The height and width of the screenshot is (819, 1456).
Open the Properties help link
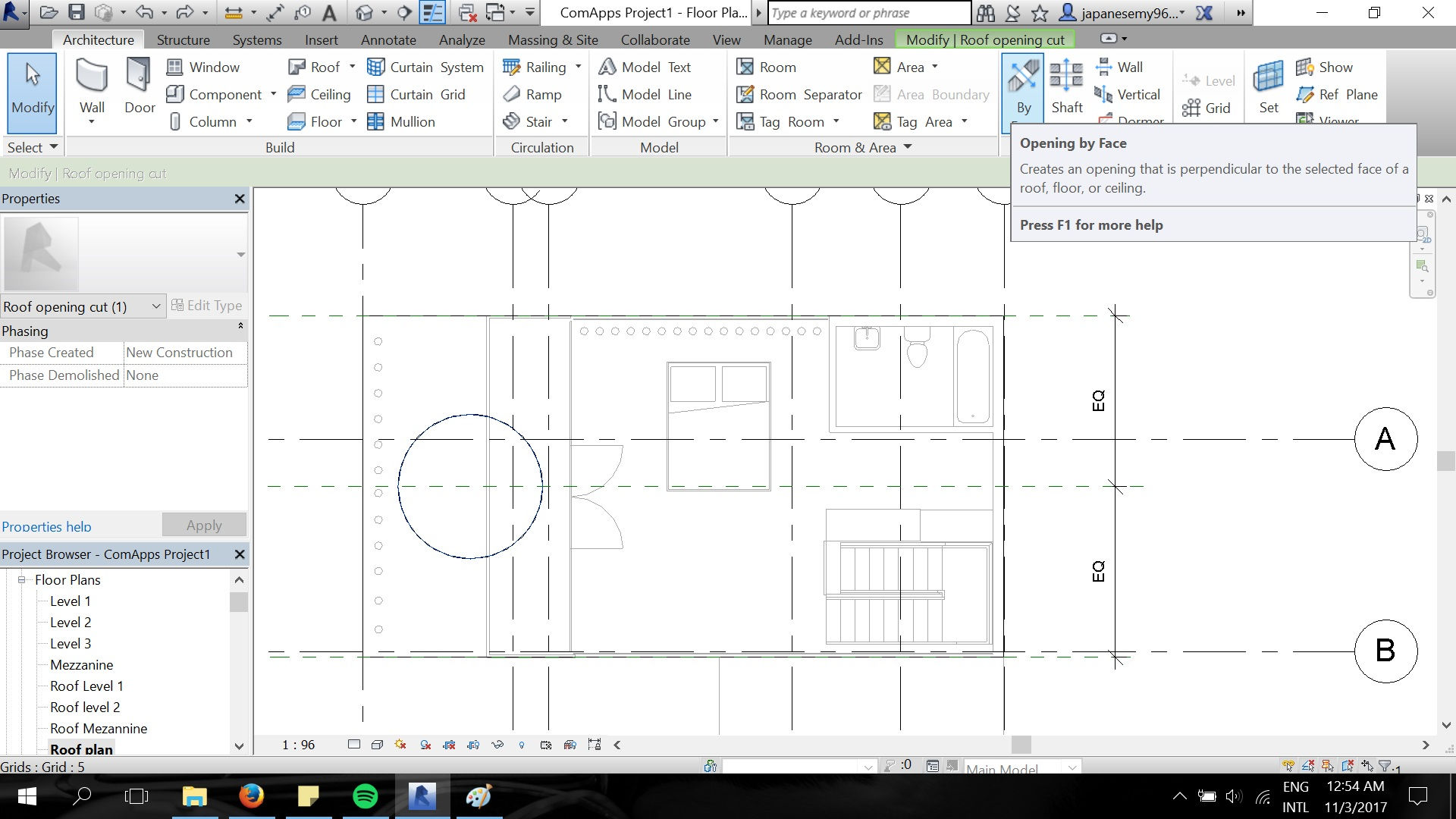(46, 526)
